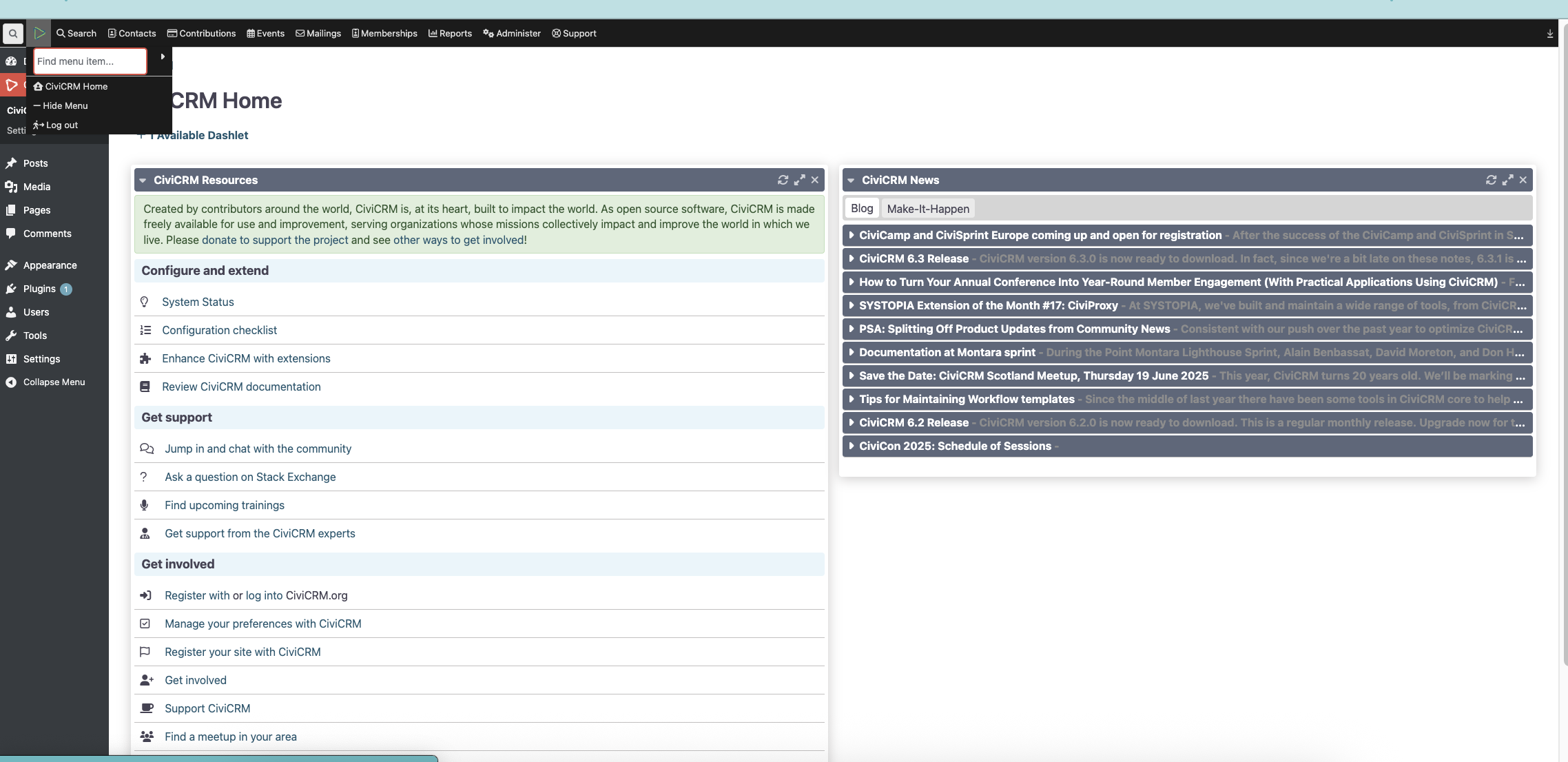1568x762 pixels.
Task: Click the flag icon beside Register your site
Action: 145,652
